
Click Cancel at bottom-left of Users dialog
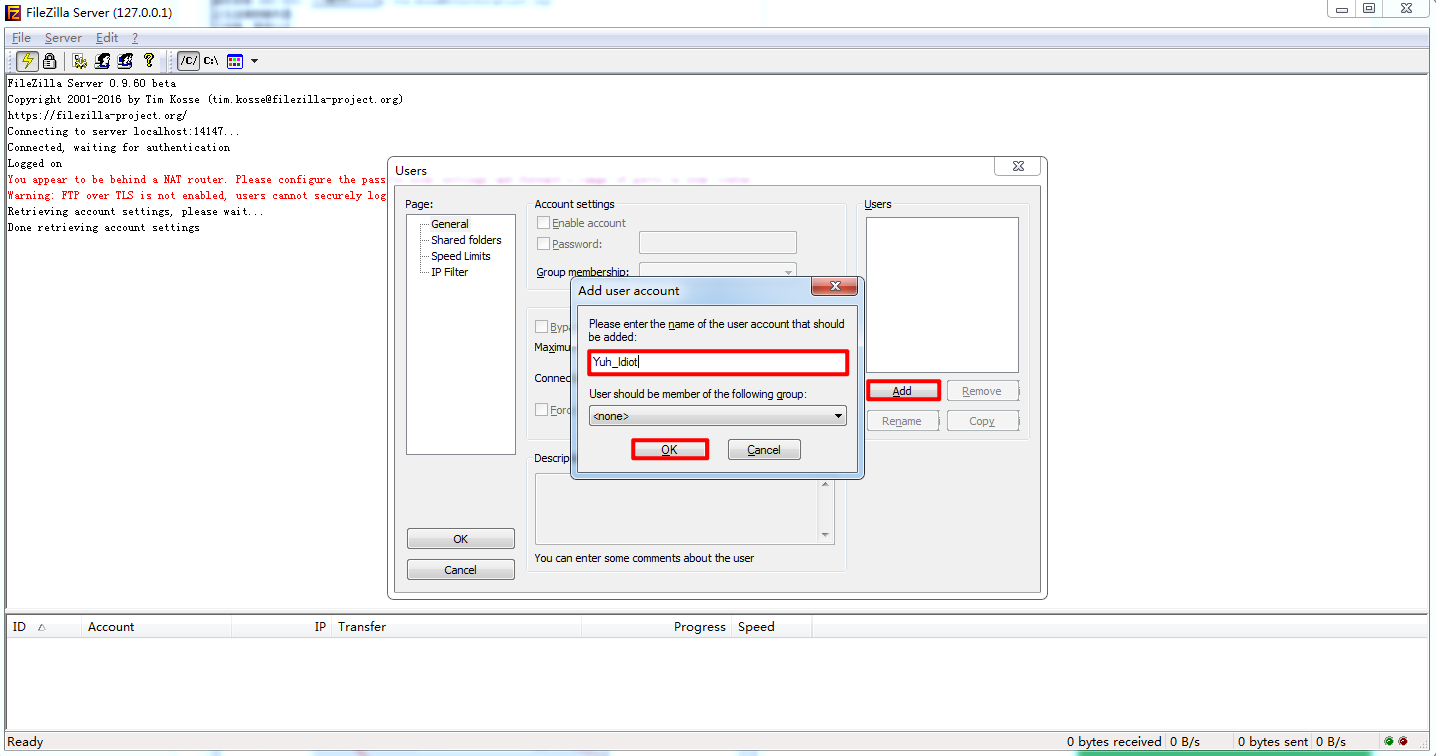[x=460, y=570]
